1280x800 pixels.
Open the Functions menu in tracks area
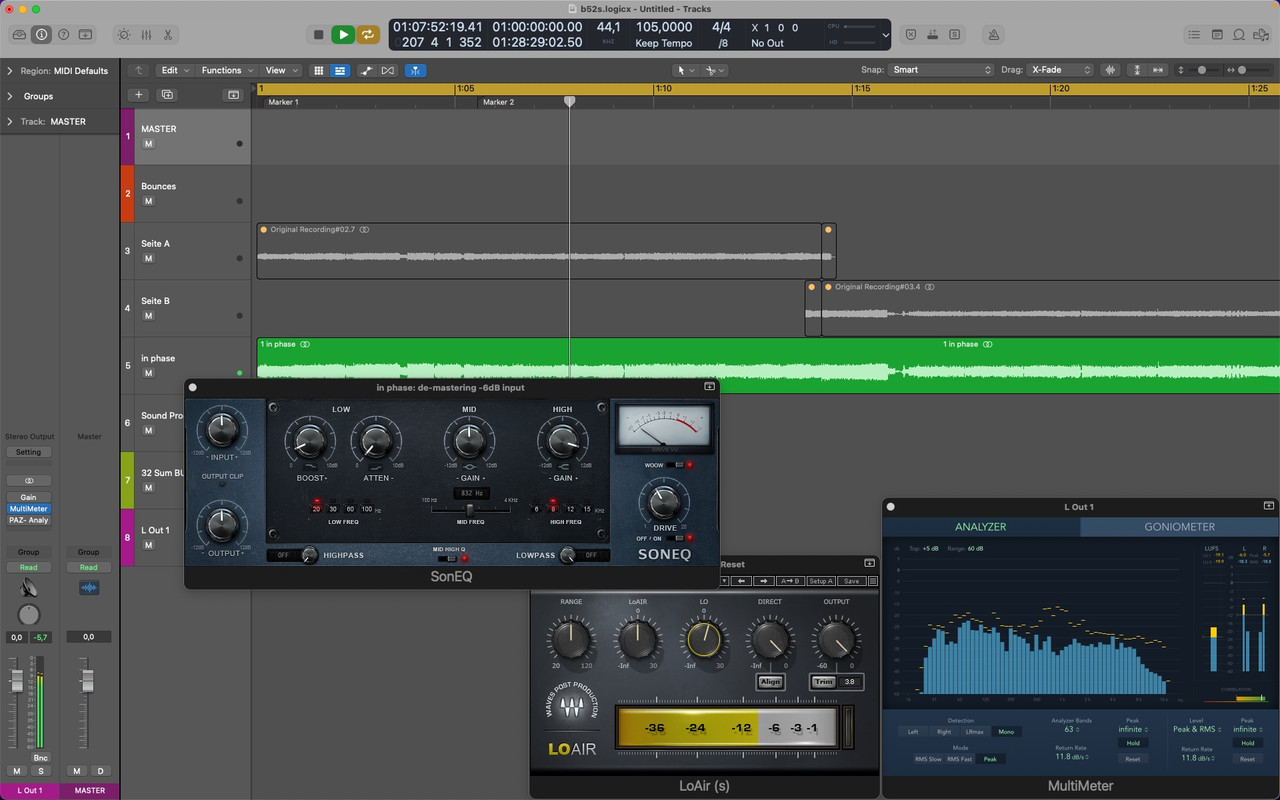point(226,70)
